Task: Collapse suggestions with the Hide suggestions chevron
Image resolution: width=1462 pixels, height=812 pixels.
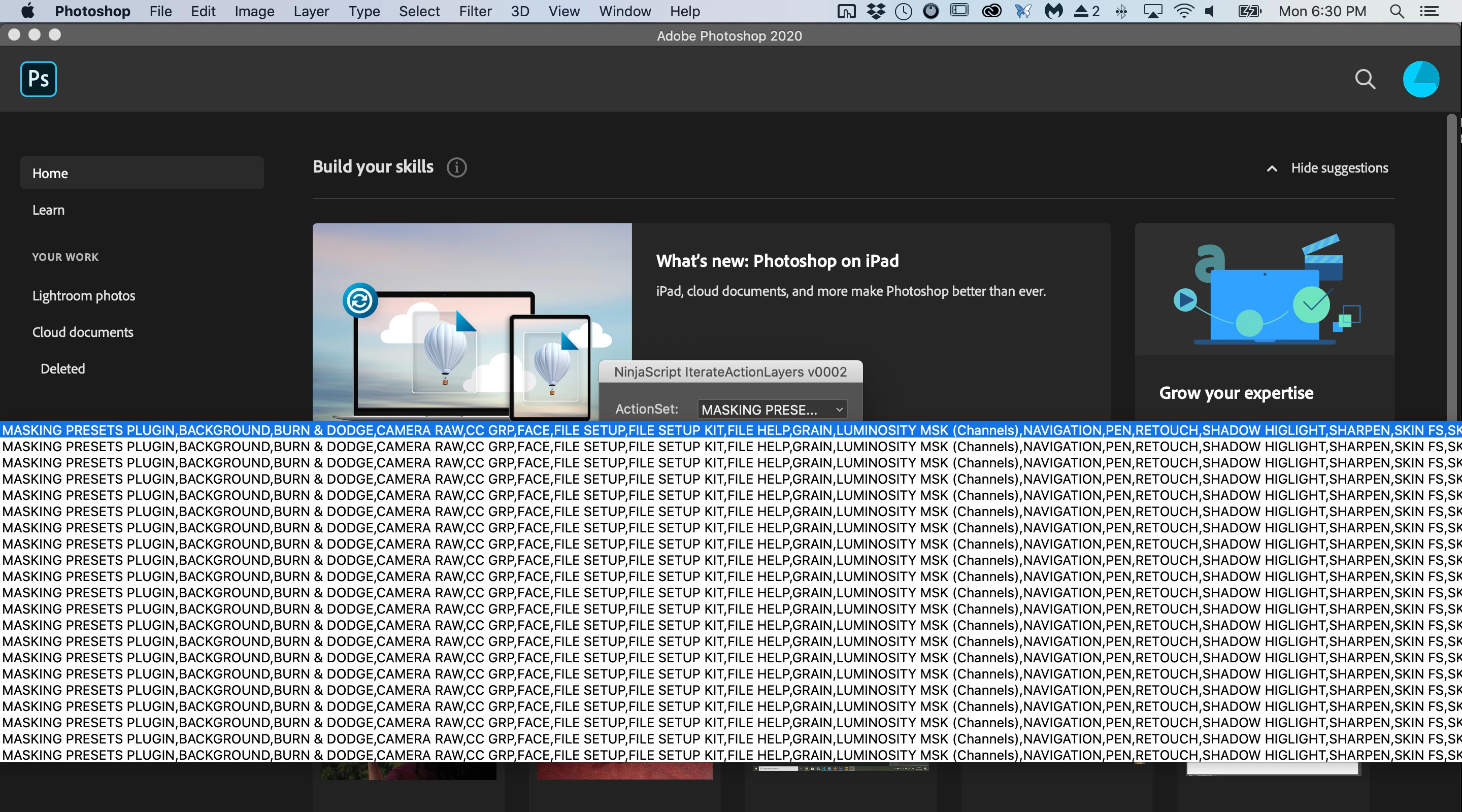Action: tap(1272, 168)
